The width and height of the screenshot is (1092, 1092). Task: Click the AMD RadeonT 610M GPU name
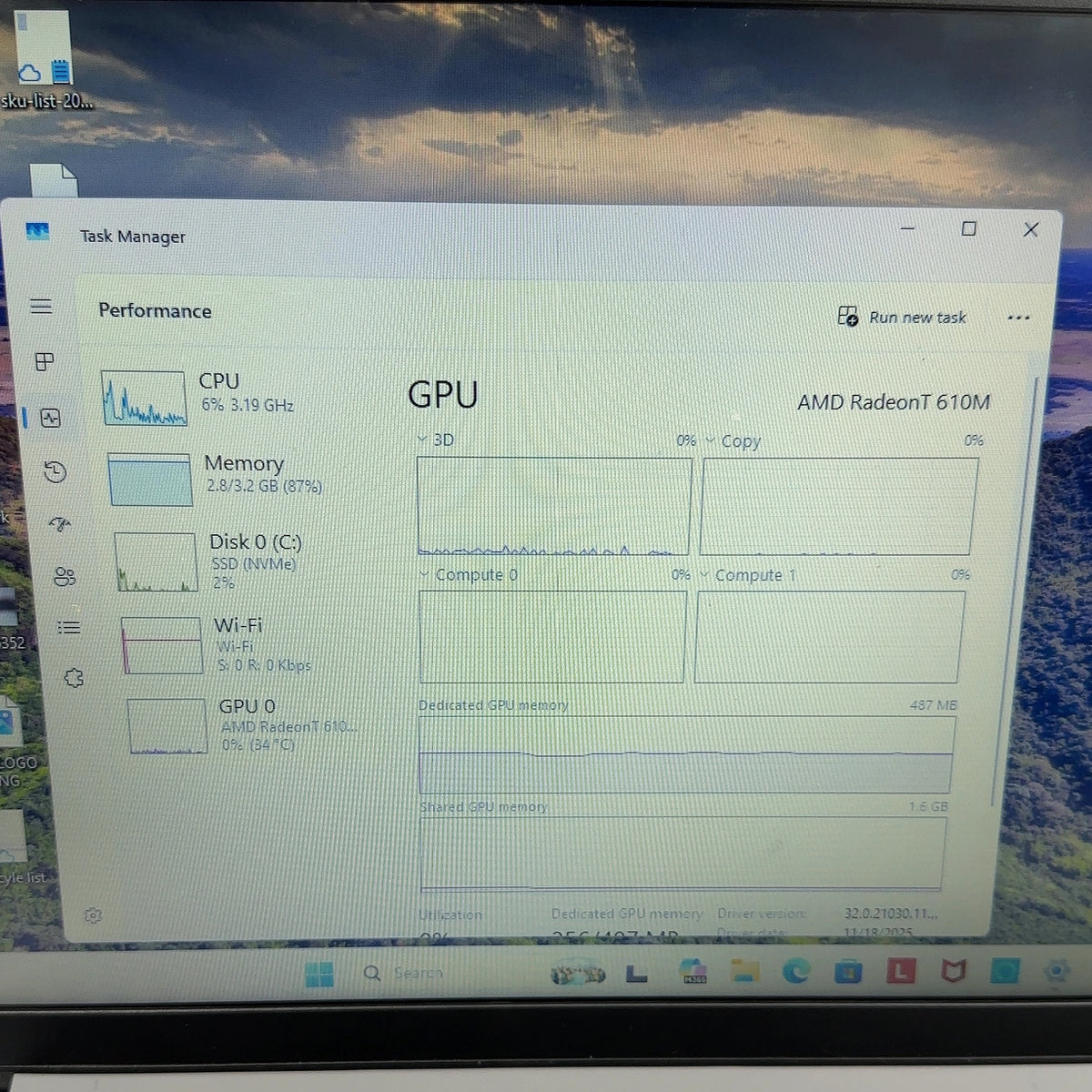894,402
